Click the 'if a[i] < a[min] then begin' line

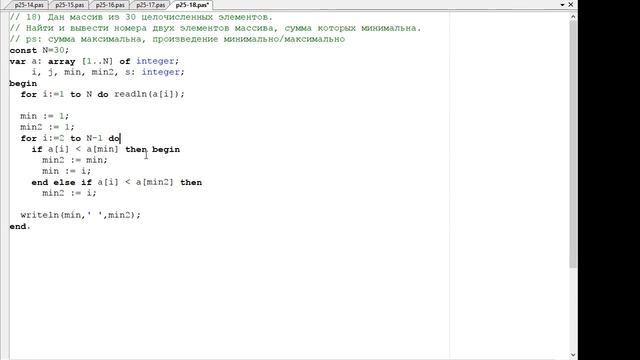(x=106, y=149)
